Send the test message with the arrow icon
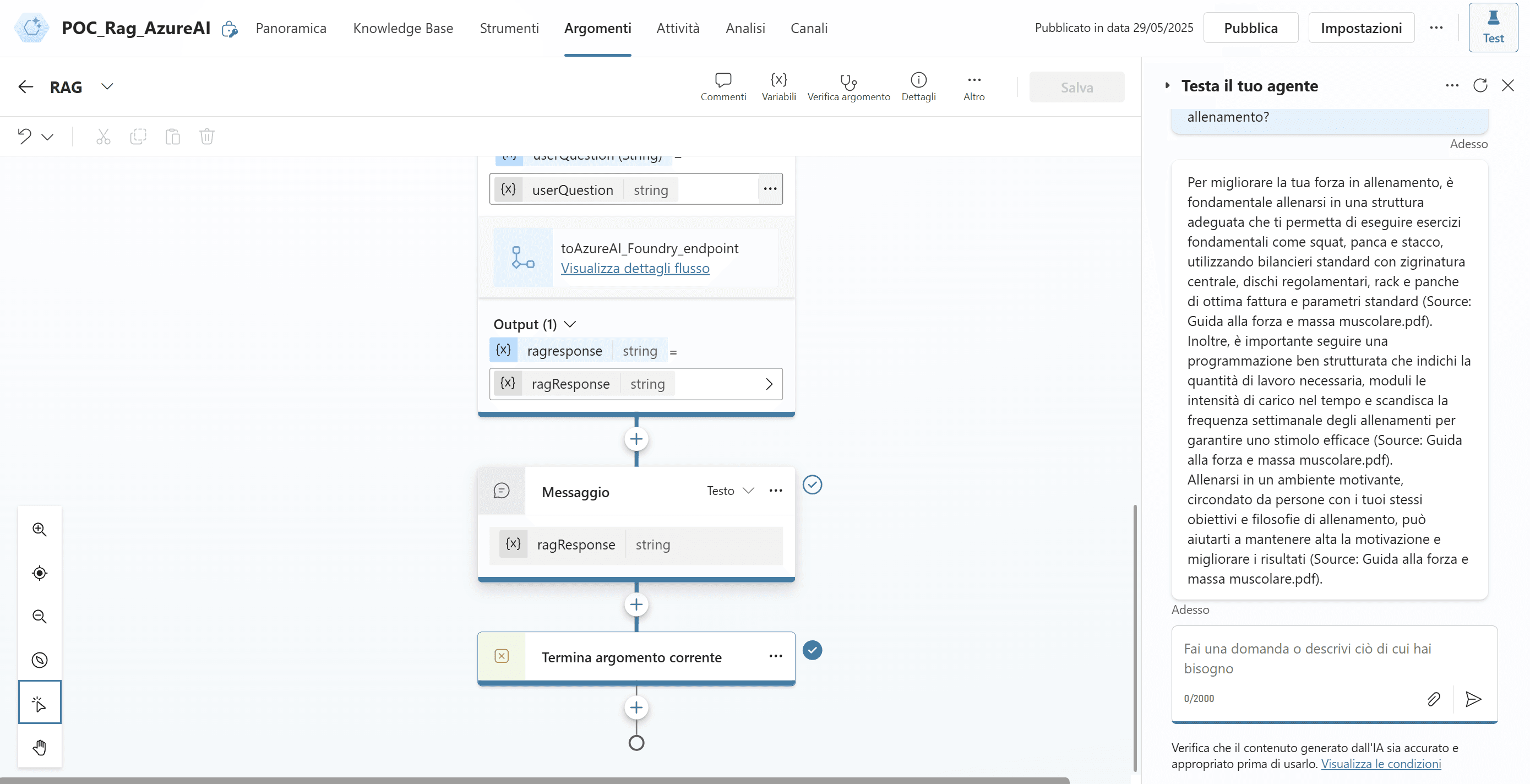Image resolution: width=1530 pixels, height=784 pixels. 1474,699
